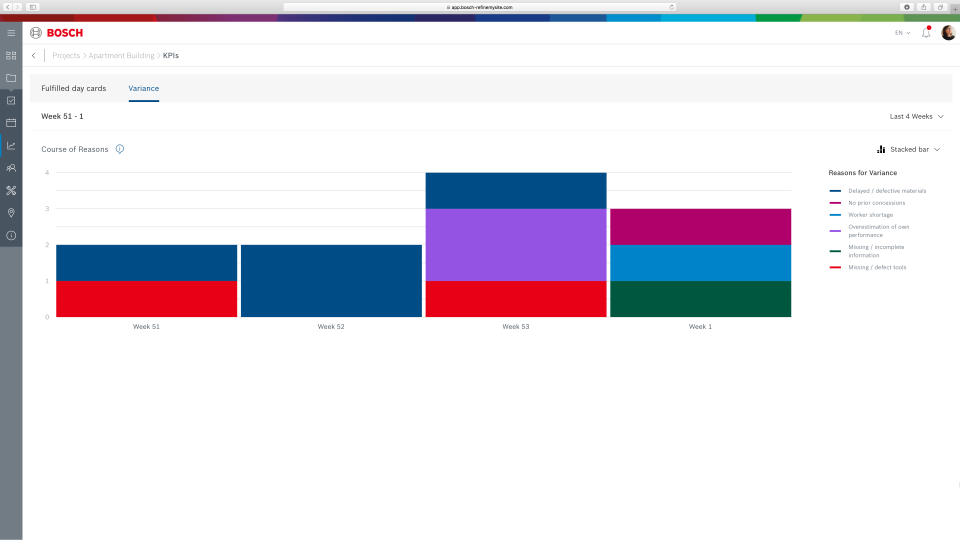Viewport: 960px width, 540px height.
Task: Switch to Fulfilled day cards tab
Action: click(73, 88)
